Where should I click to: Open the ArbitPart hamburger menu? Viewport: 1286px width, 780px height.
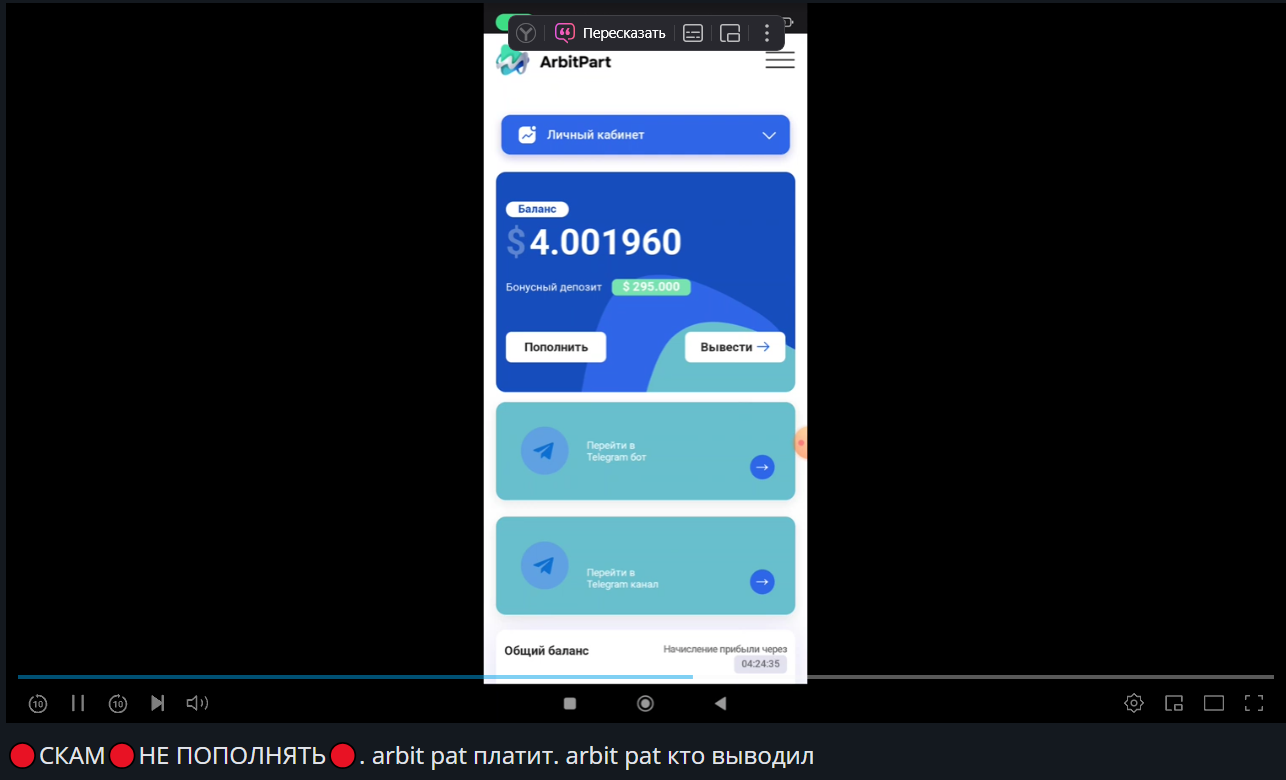click(780, 61)
